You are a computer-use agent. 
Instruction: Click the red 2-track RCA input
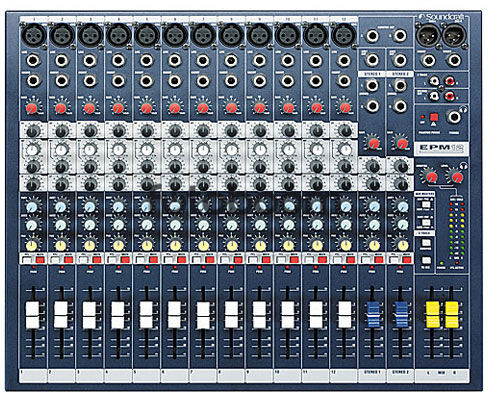point(450,80)
